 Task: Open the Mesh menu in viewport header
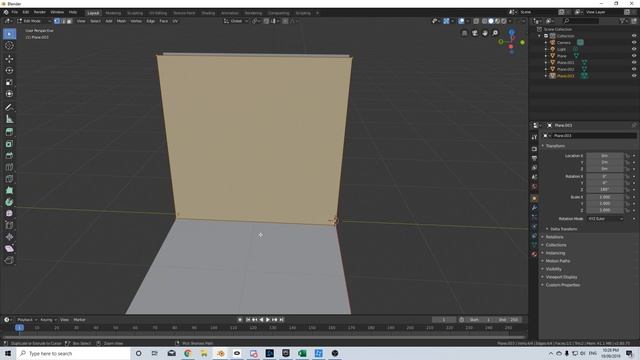coord(121,21)
